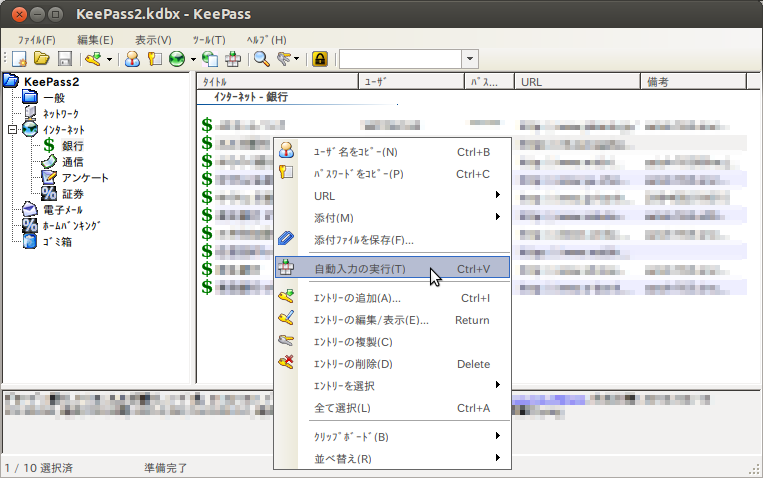Screen dimensions: 763x478
Task: Click the window resize grip in status bar
Action: pos(754,470)
